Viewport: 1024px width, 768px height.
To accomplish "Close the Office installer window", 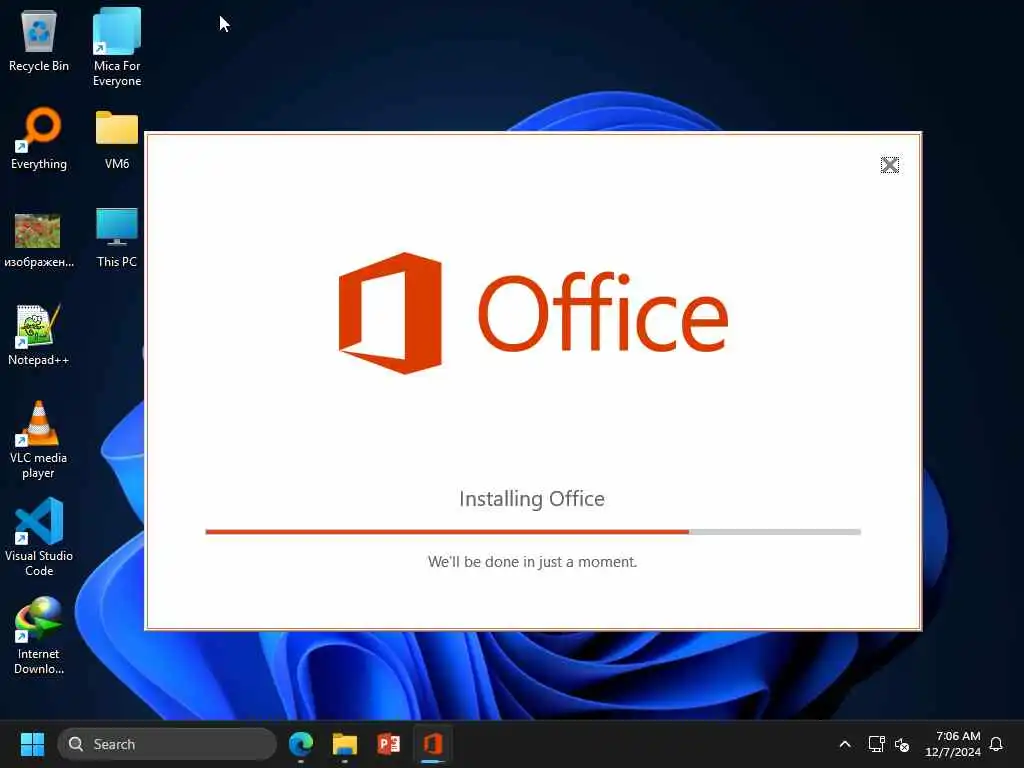I will pos(889,165).
